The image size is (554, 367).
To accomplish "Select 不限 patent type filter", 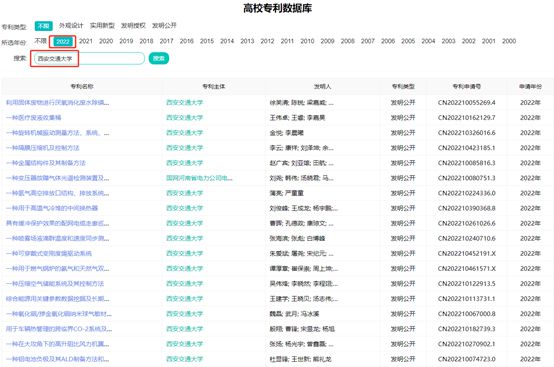I will [x=43, y=26].
